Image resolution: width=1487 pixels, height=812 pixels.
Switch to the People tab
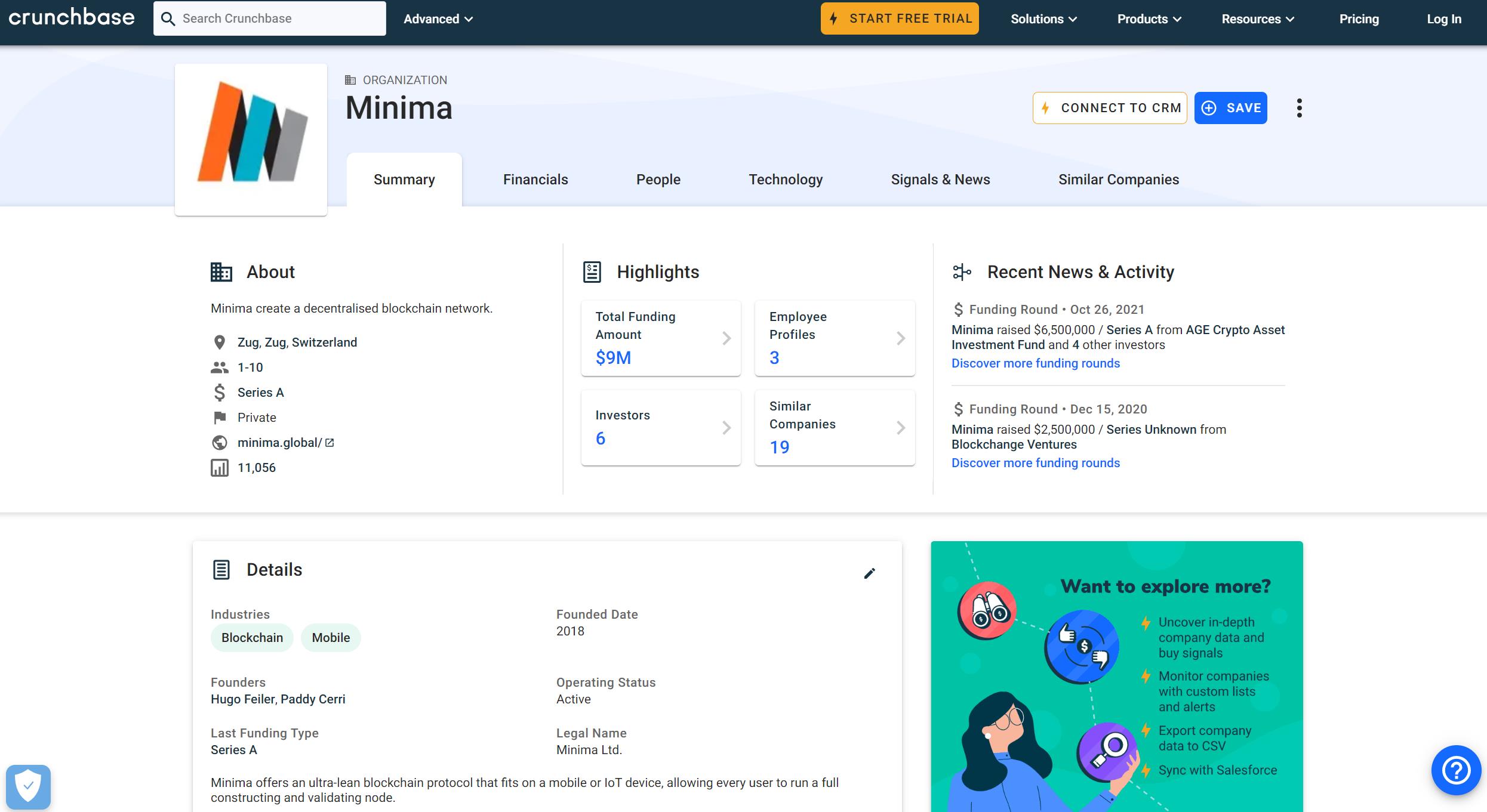(x=658, y=180)
